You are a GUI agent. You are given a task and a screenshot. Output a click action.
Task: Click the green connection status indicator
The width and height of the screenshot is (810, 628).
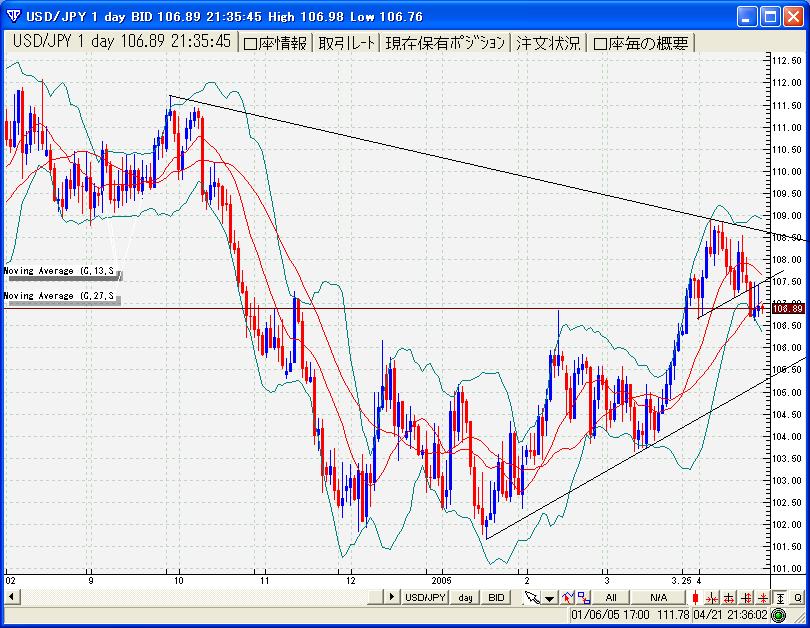[x=778, y=615]
